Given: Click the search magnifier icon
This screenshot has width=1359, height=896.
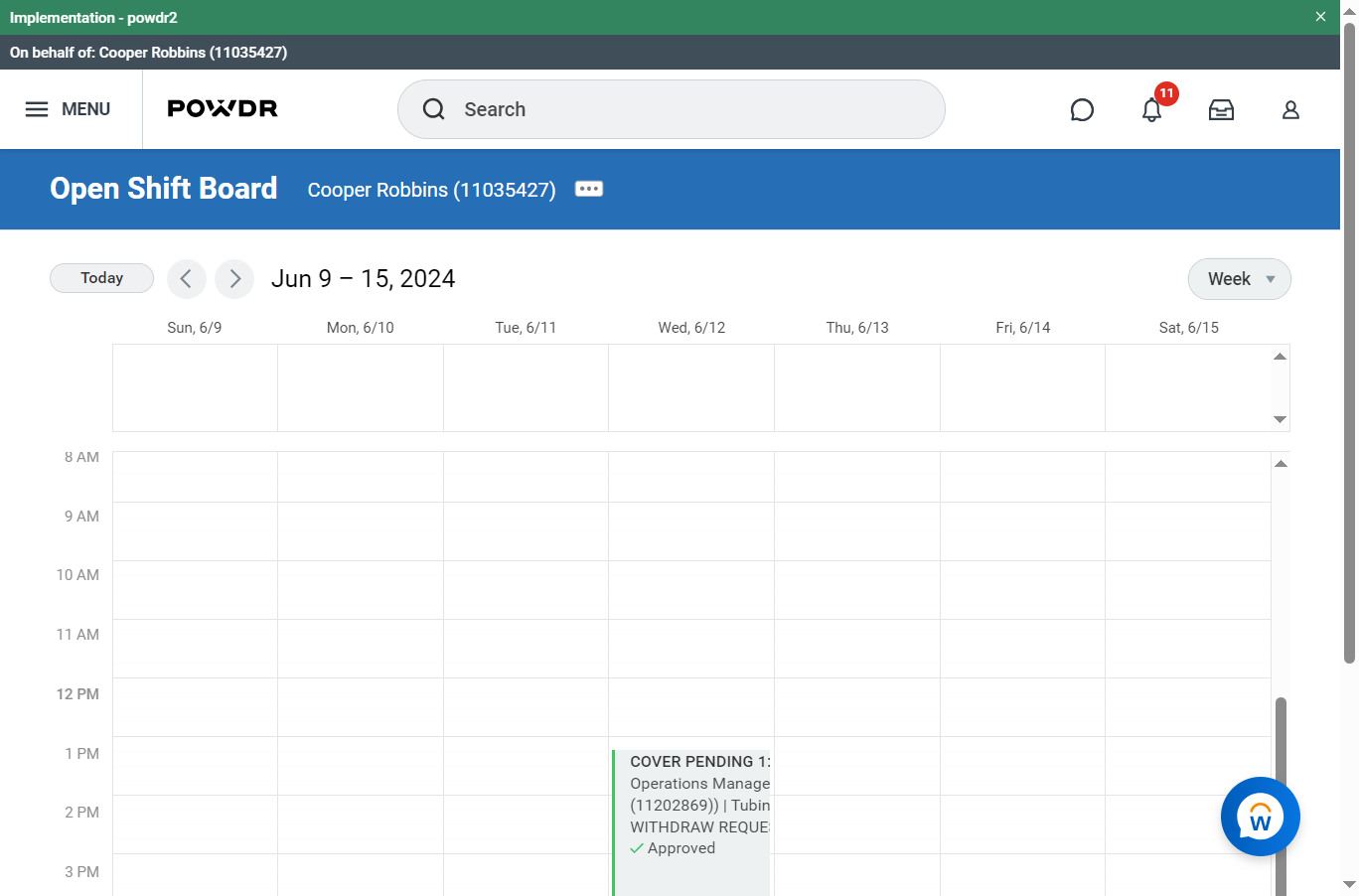Looking at the screenshot, I should (434, 109).
